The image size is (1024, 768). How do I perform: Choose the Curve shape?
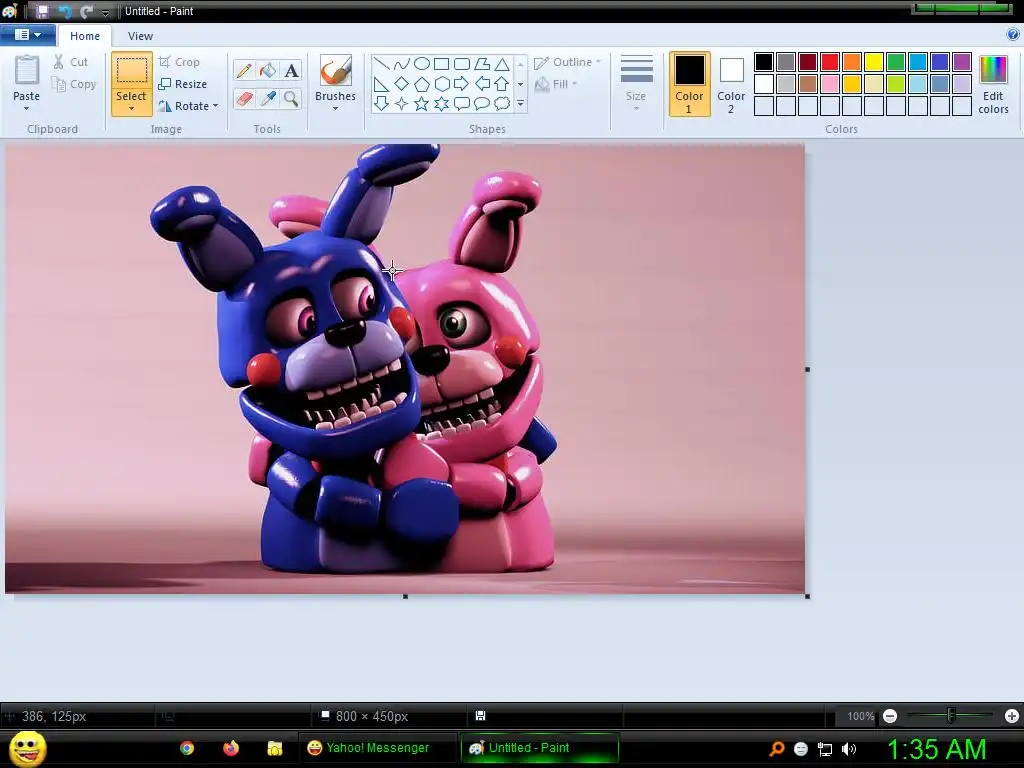click(x=402, y=63)
